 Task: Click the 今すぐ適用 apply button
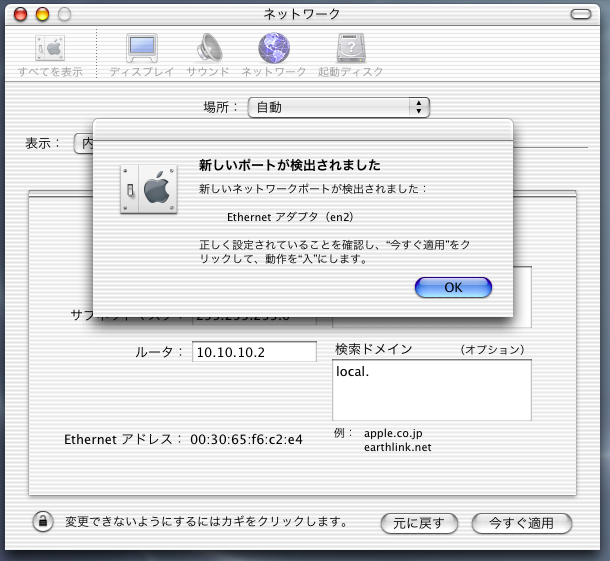[x=522, y=523]
